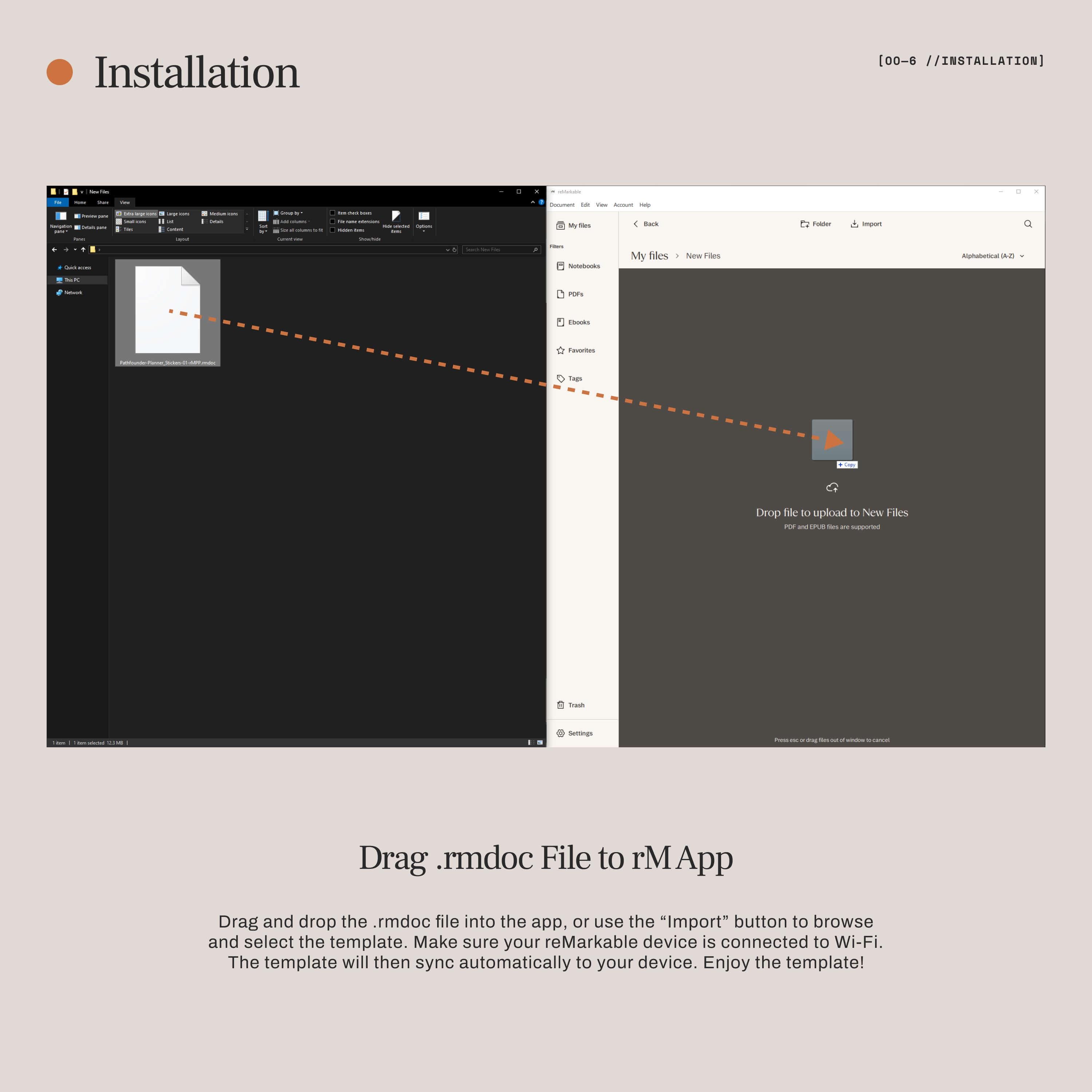This screenshot has height=1092, width=1092.
Task: Open Document menu in reMarkable
Action: (562, 205)
